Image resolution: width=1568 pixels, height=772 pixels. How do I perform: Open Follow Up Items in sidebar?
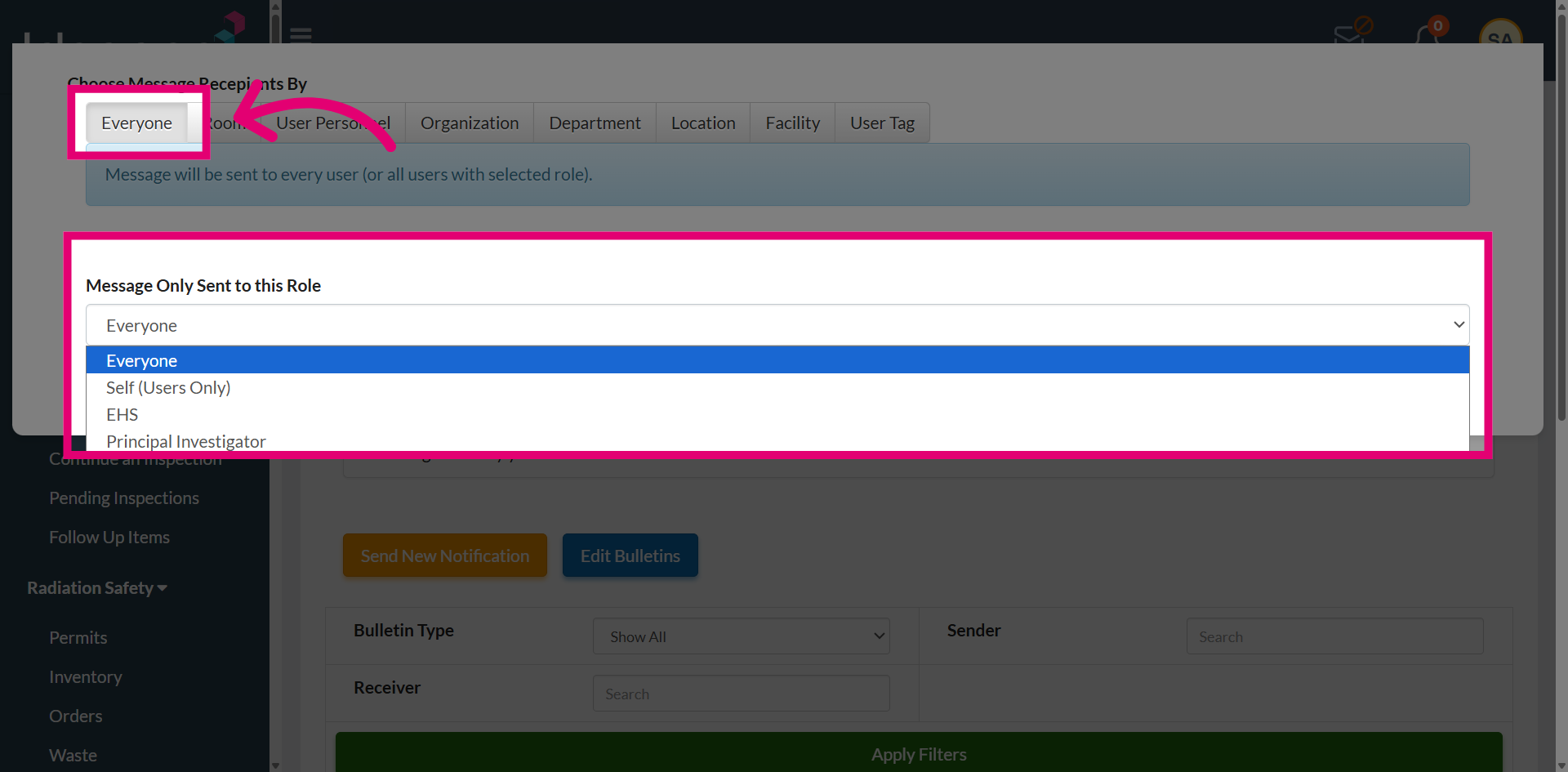[x=109, y=537]
